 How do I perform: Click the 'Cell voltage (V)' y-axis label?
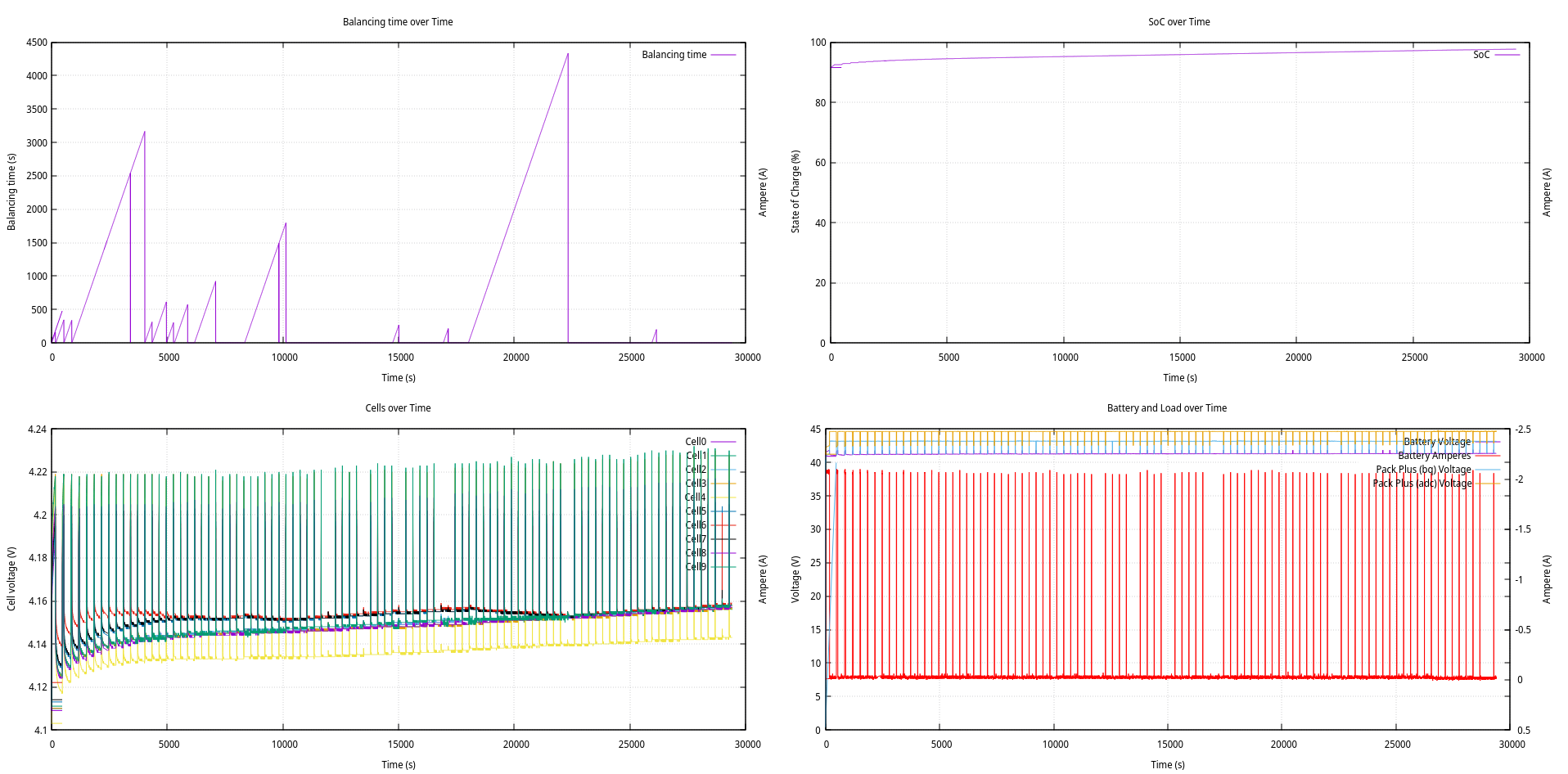[11, 578]
